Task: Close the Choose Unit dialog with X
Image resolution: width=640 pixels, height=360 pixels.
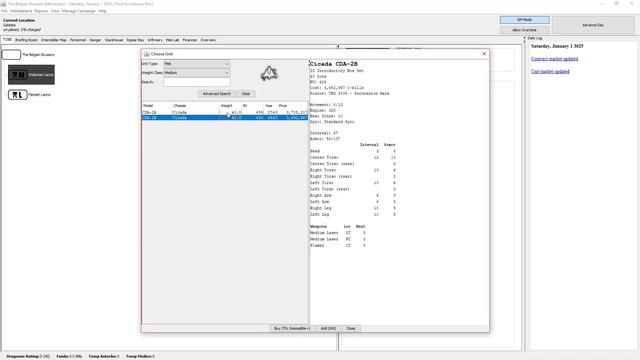Action: [x=484, y=54]
